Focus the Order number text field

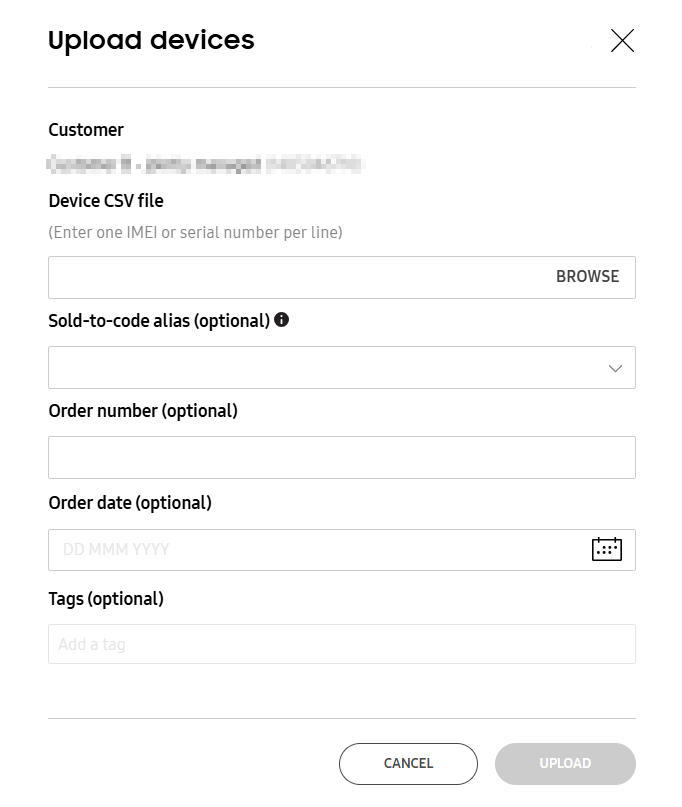click(341, 457)
